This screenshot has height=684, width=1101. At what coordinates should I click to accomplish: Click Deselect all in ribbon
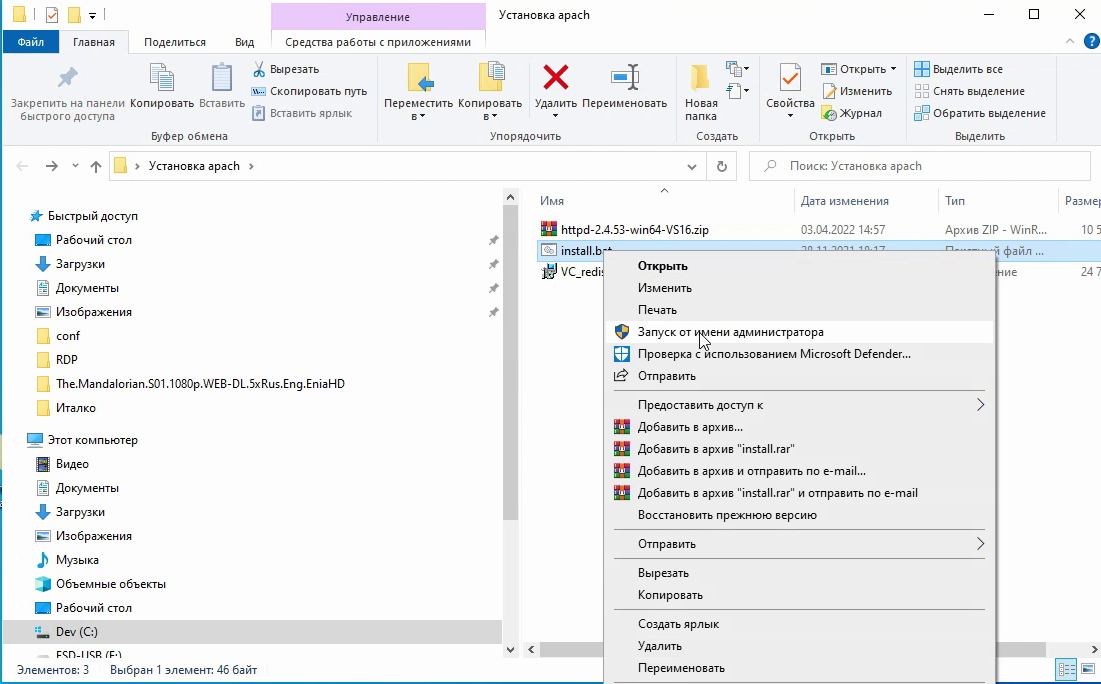[969, 91]
